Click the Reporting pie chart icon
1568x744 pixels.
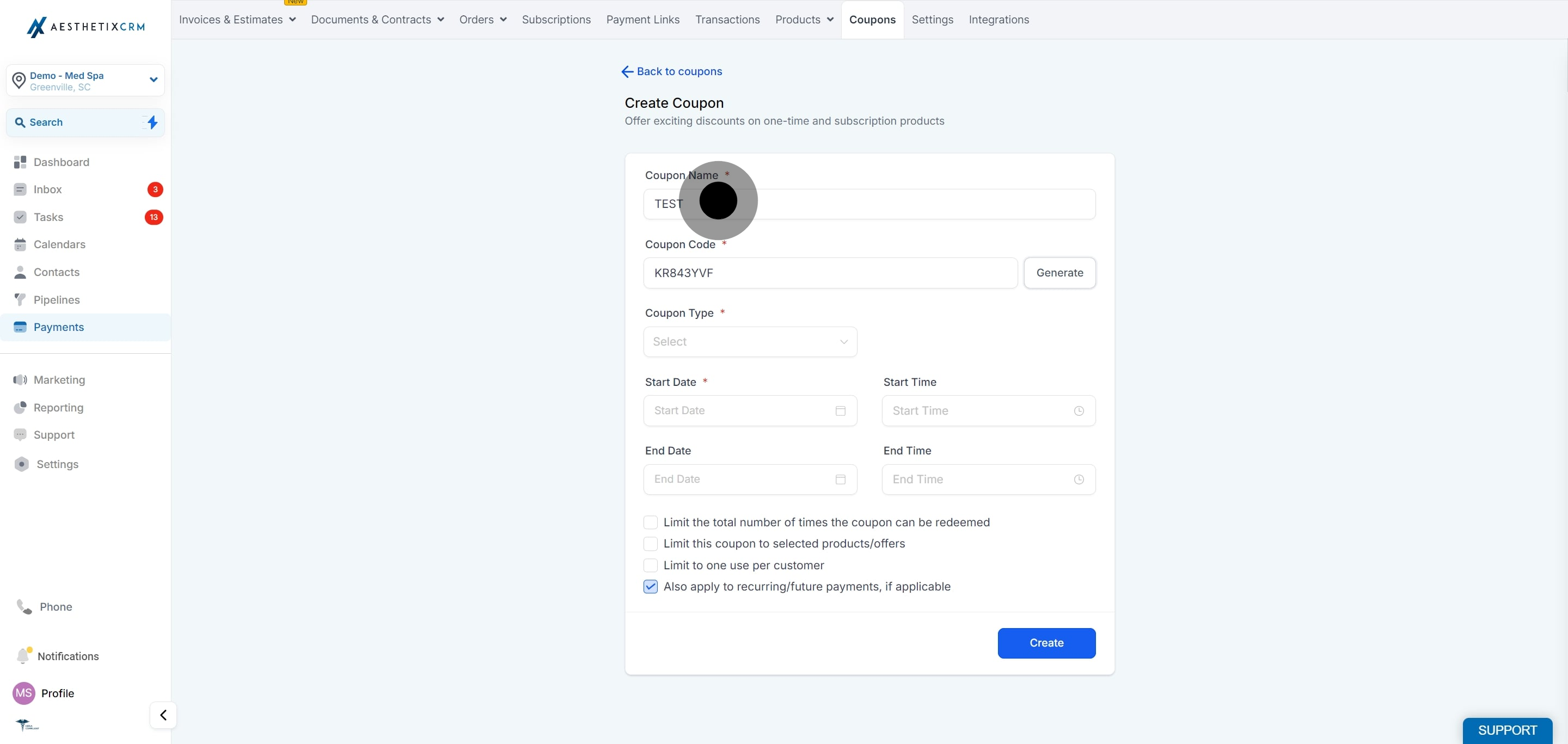[x=20, y=408]
